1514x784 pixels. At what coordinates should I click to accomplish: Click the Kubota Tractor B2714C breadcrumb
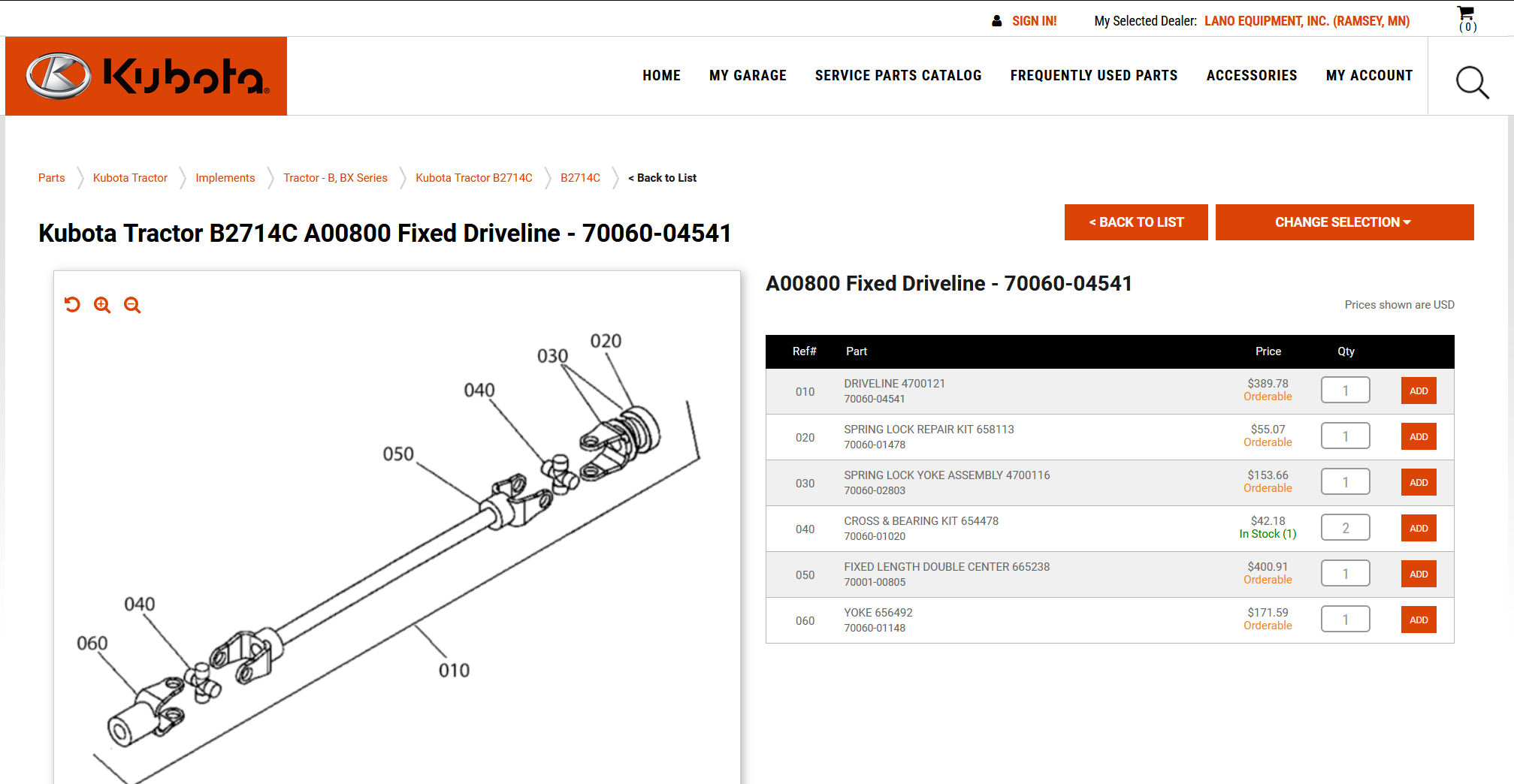(473, 178)
